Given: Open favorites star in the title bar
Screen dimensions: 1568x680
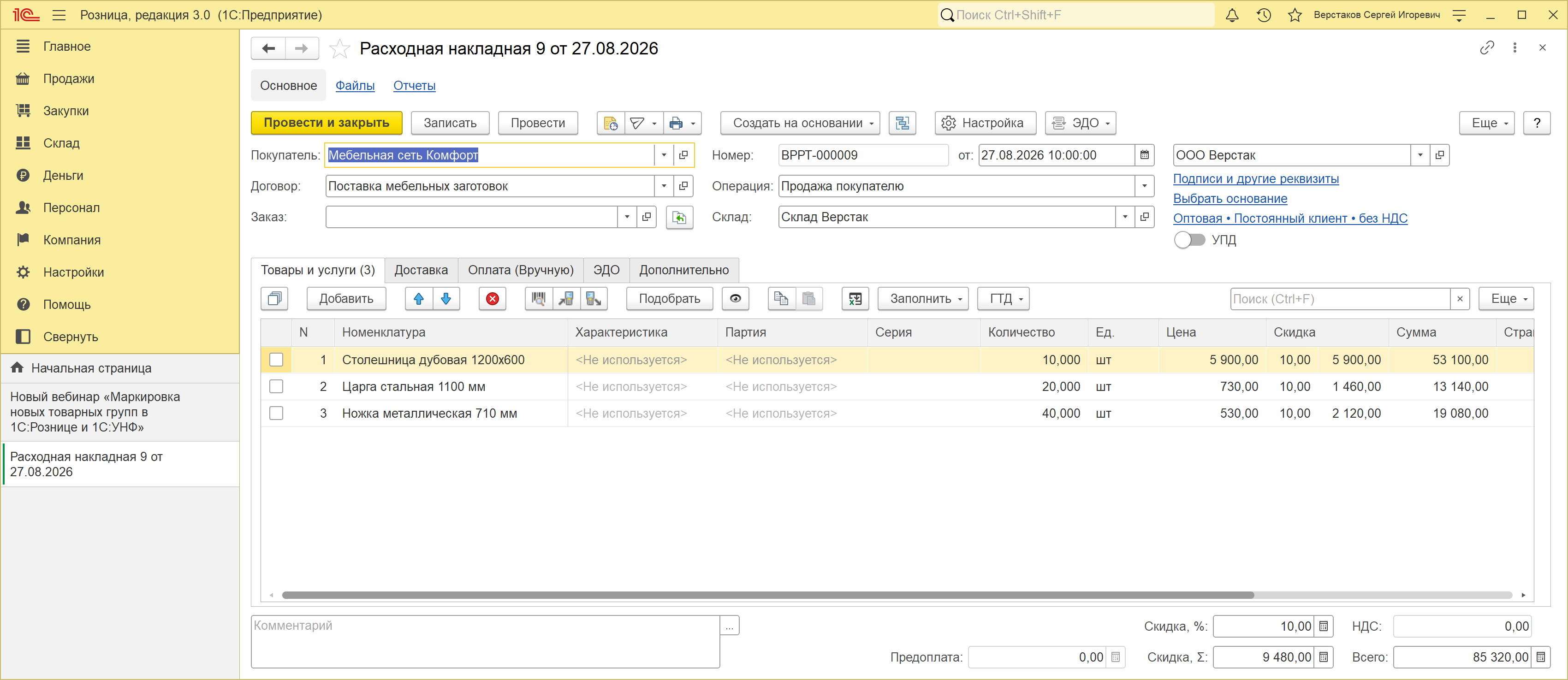Looking at the screenshot, I should (x=1295, y=15).
